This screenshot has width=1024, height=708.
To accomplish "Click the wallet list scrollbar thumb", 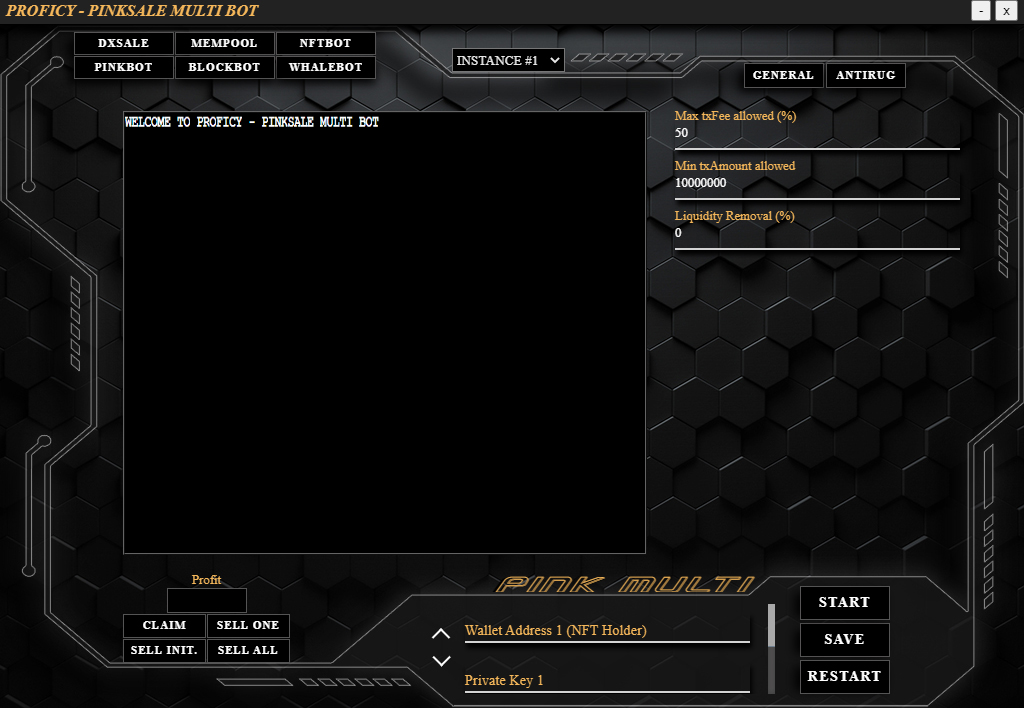I will click(x=771, y=625).
